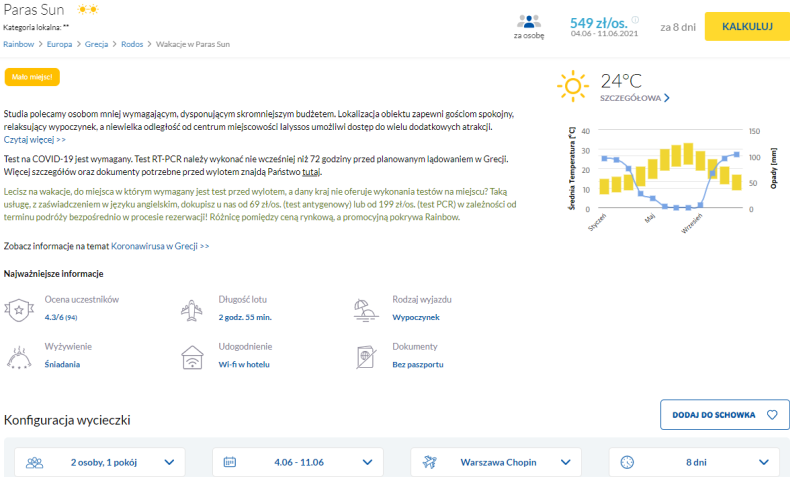Click the KALKULUJ button

coord(747,26)
